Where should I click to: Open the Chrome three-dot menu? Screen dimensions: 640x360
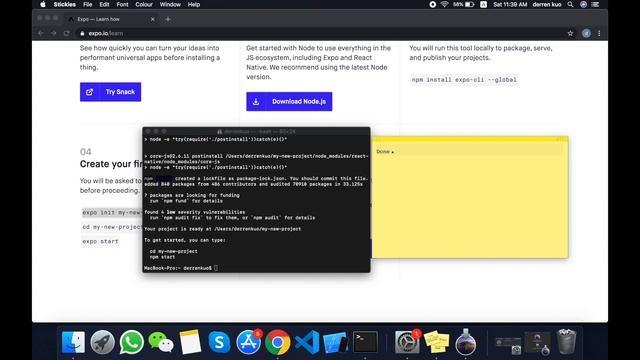[x=599, y=33]
